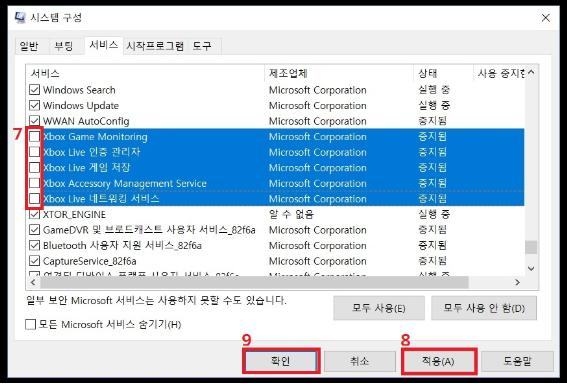Click 알 수 없음 manufacturer cell

click(291, 214)
